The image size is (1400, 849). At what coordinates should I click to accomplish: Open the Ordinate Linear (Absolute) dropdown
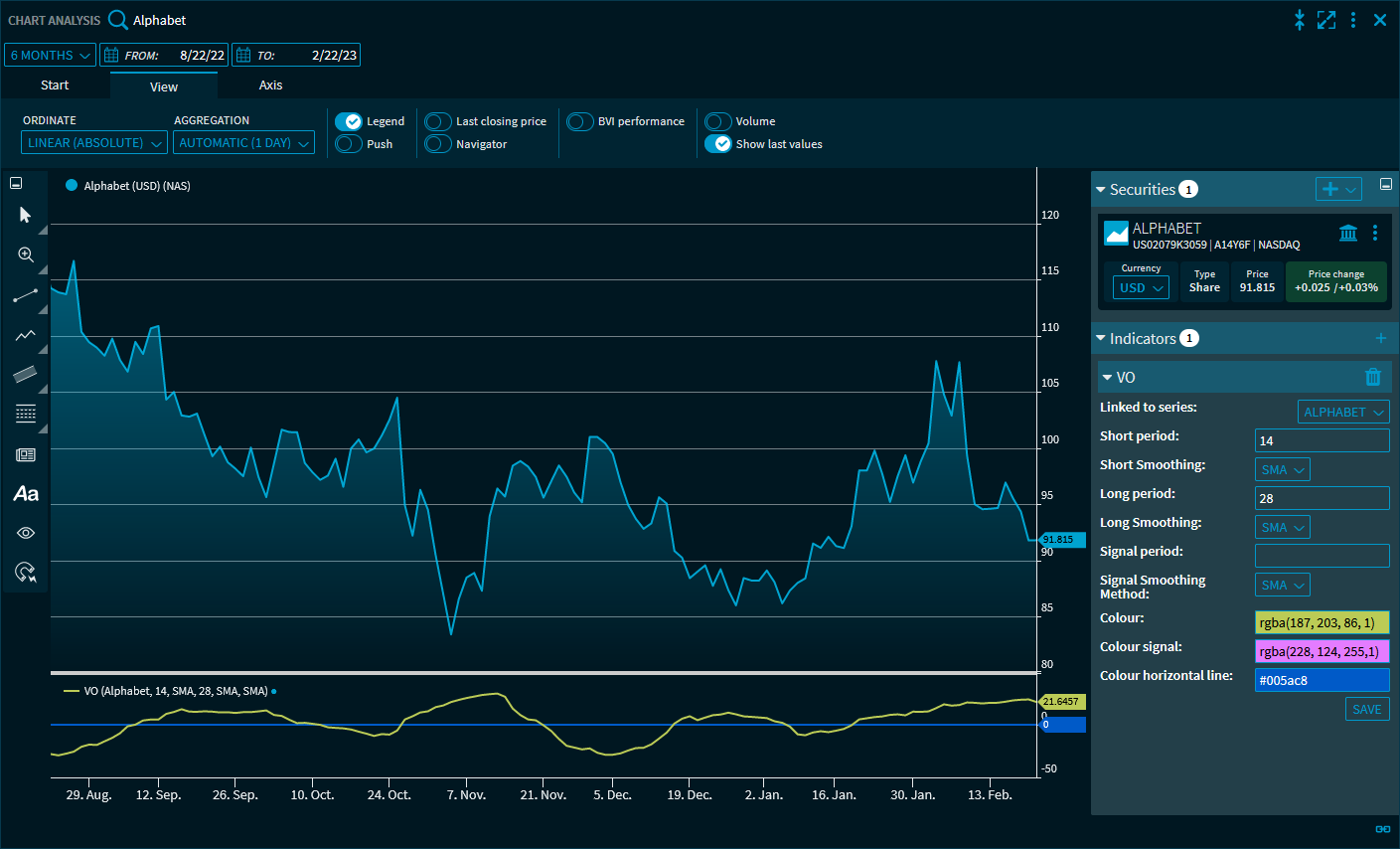tap(94, 143)
